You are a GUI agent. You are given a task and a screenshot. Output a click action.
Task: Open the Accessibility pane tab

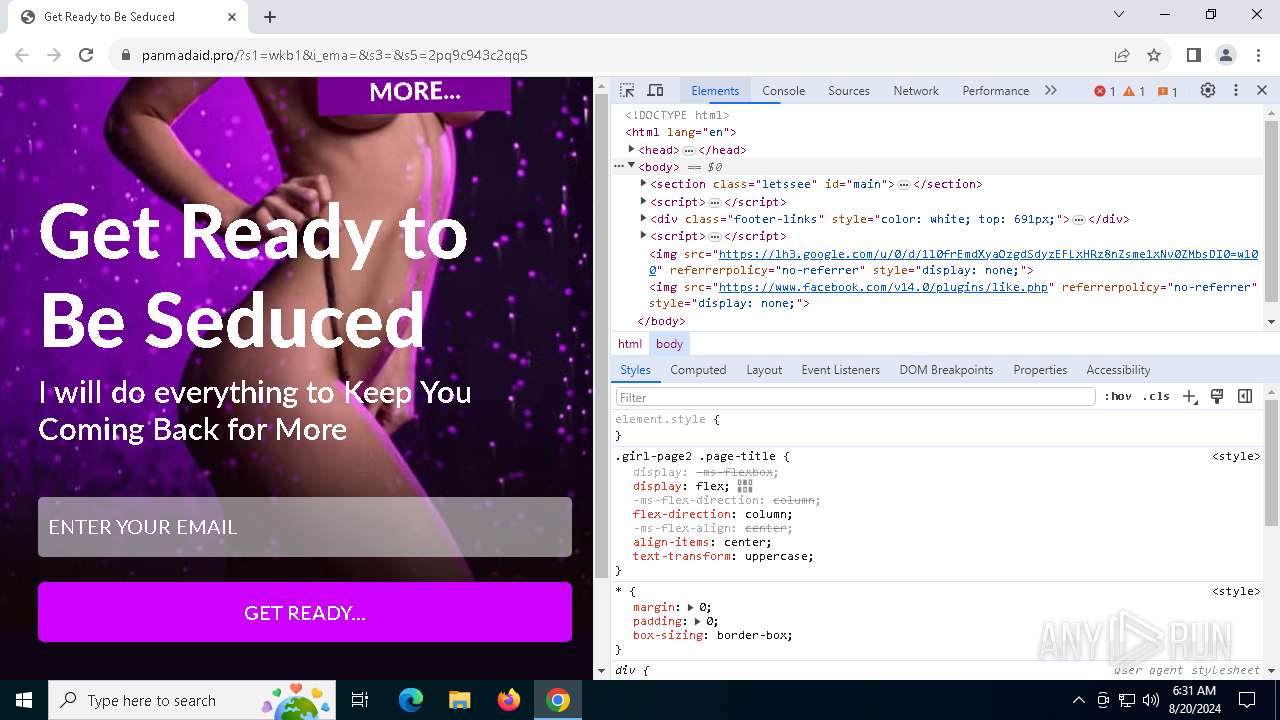pos(1118,369)
